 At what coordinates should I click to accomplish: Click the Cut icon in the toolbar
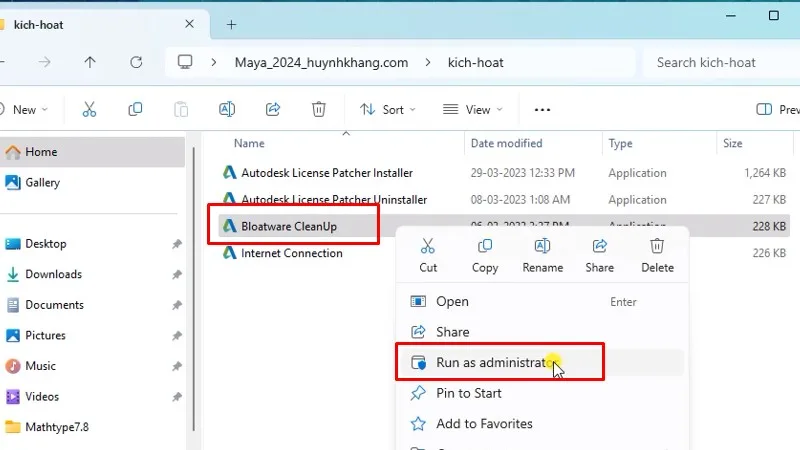[89, 109]
